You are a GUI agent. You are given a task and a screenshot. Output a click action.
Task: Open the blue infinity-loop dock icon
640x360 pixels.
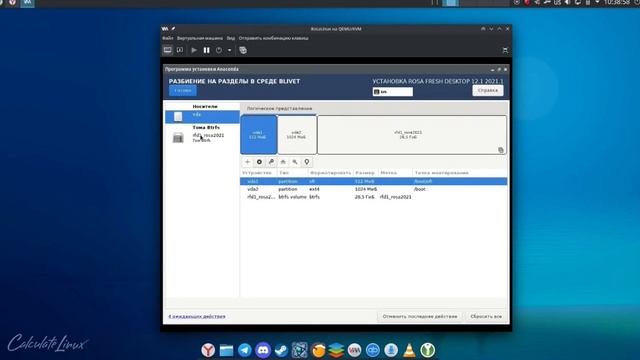pos(373,350)
